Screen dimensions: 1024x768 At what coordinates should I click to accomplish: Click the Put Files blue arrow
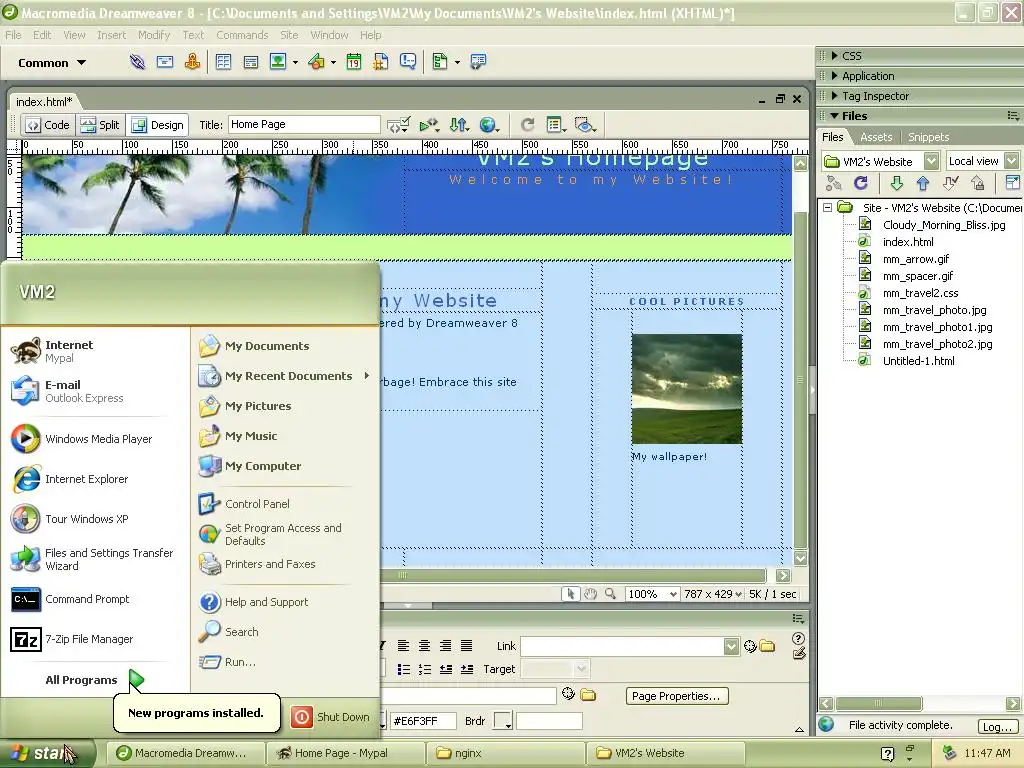923,184
